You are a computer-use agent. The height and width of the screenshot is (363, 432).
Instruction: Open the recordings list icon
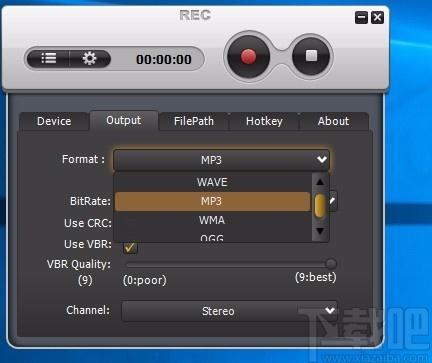pyautogui.click(x=49, y=59)
